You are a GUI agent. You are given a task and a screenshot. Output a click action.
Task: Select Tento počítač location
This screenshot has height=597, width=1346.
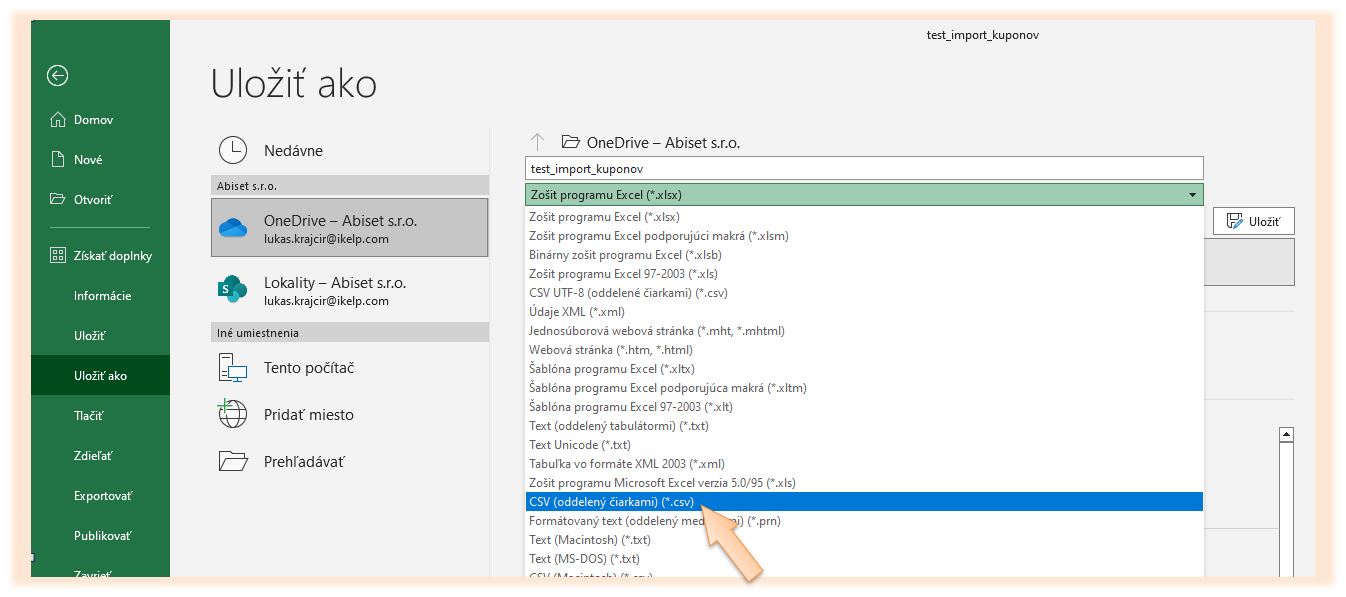click(x=308, y=368)
